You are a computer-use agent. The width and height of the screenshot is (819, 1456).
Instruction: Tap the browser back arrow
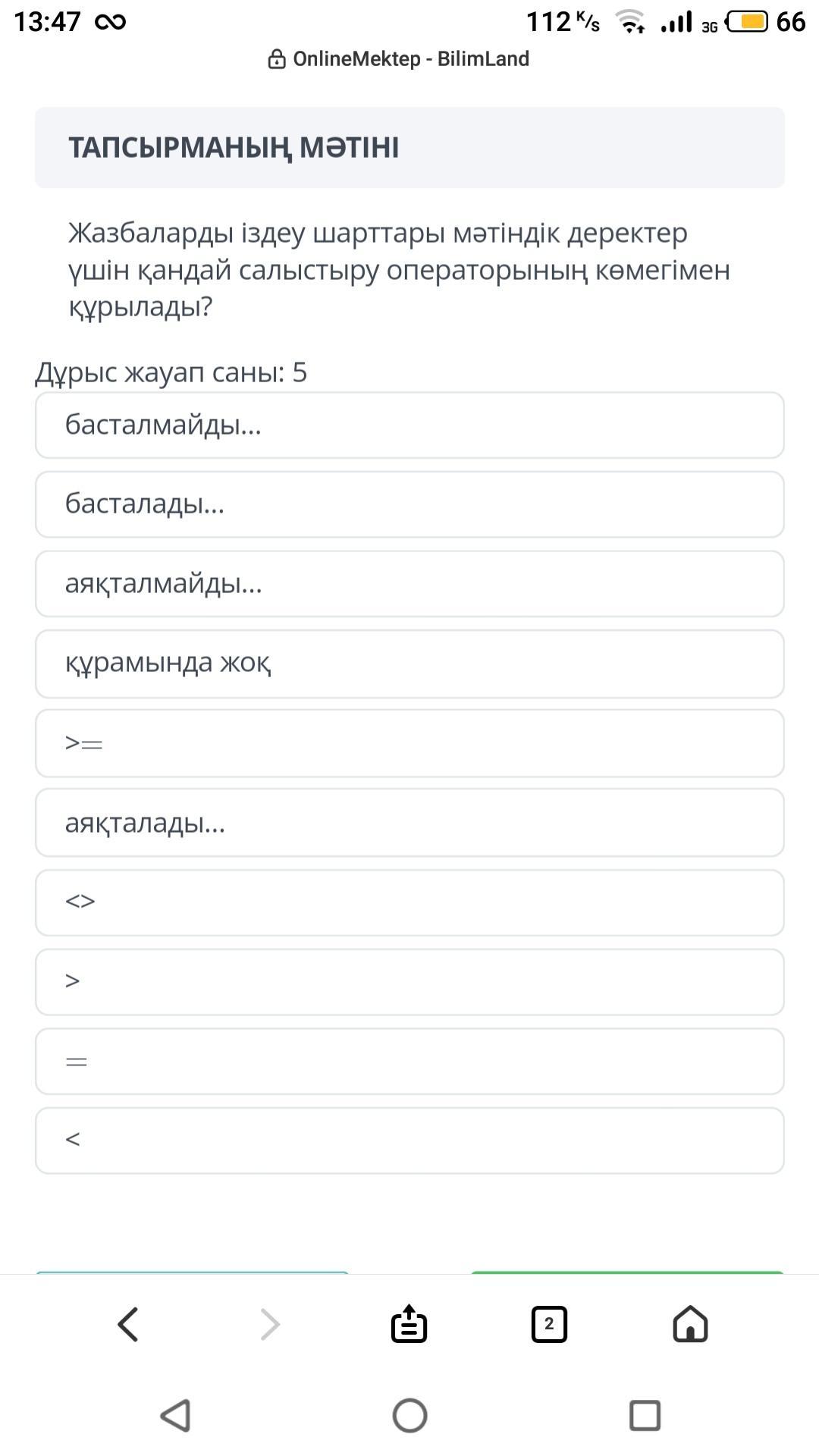[x=128, y=1324]
